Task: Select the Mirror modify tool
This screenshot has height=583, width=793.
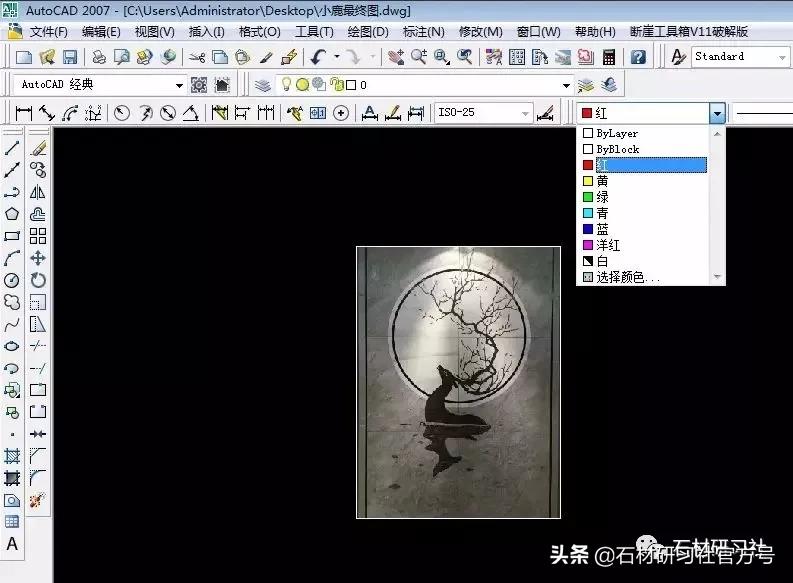Action: (38, 192)
